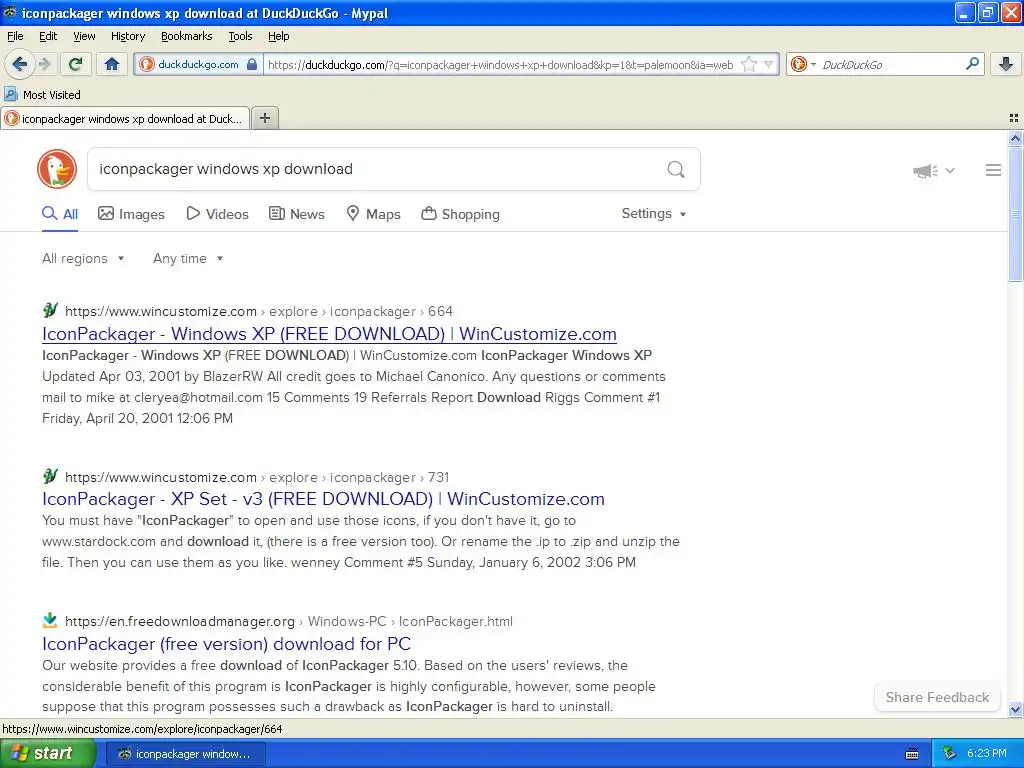
Task: Click the en.freedownloadmanager.org URL
Action: tap(289, 622)
